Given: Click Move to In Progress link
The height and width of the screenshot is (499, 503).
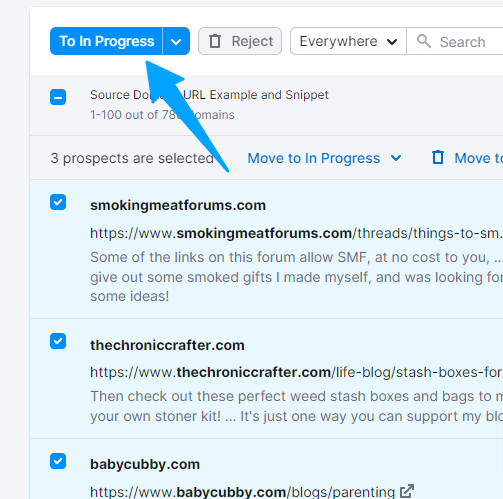Looking at the screenshot, I should point(313,158).
